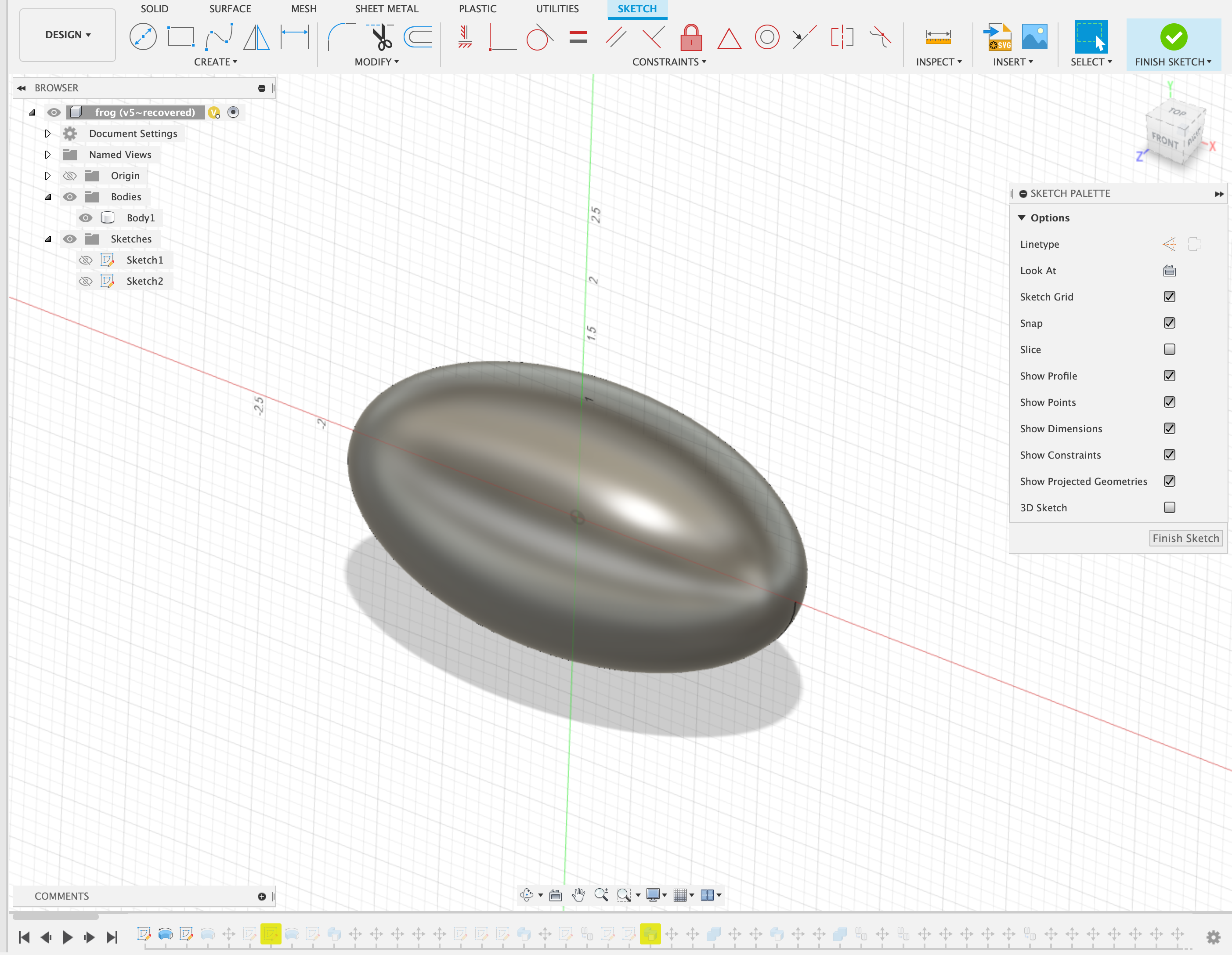Select the Trim sketch tool

tap(381, 37)
